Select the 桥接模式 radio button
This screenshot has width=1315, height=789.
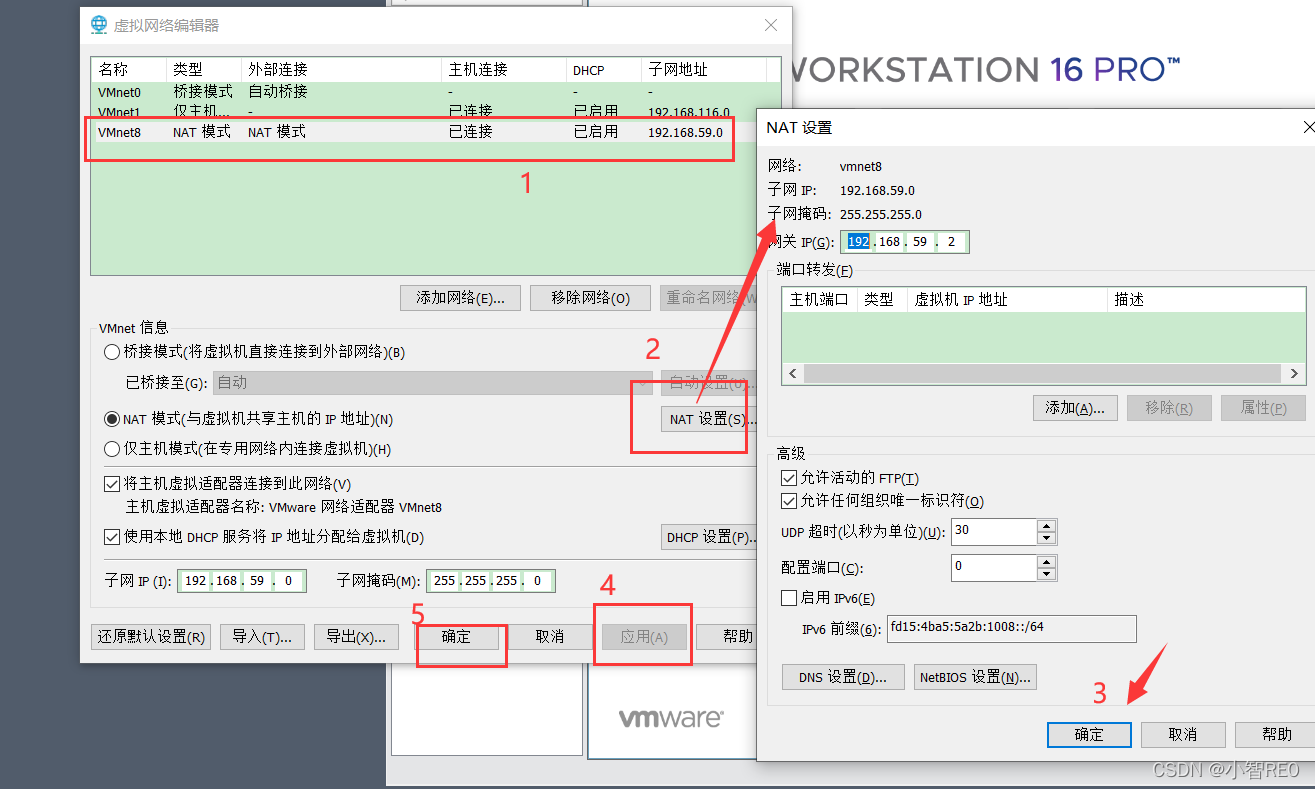point(112,352)
